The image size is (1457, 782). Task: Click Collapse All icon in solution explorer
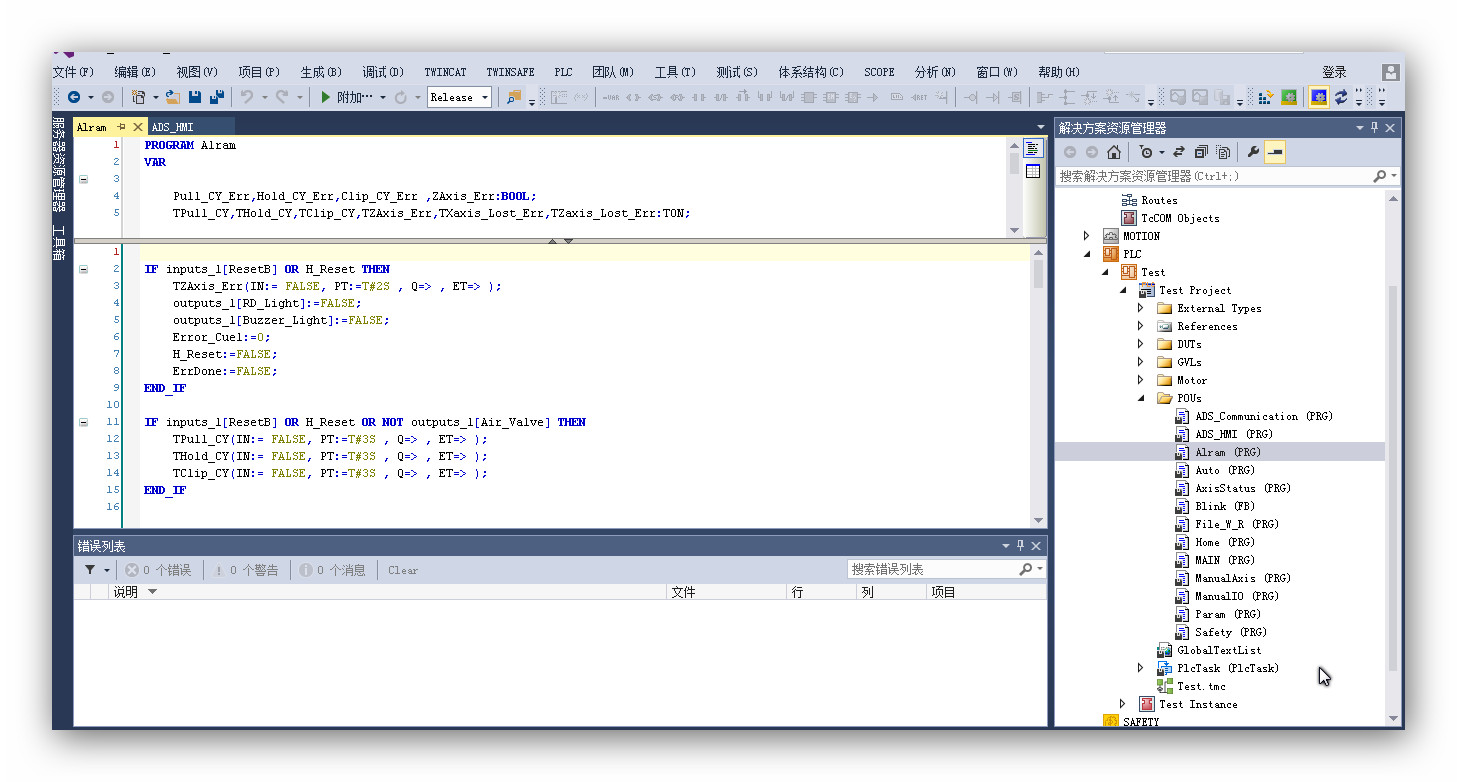(1201, 152)
